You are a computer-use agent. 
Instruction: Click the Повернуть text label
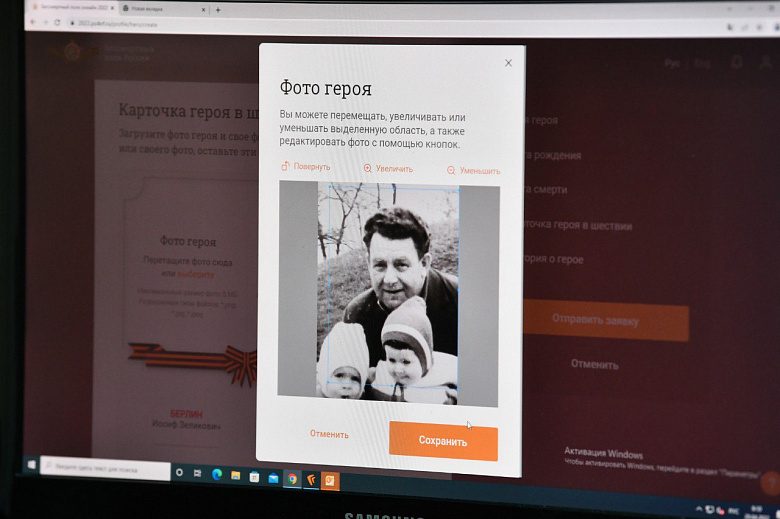click(x=312, y=167)
